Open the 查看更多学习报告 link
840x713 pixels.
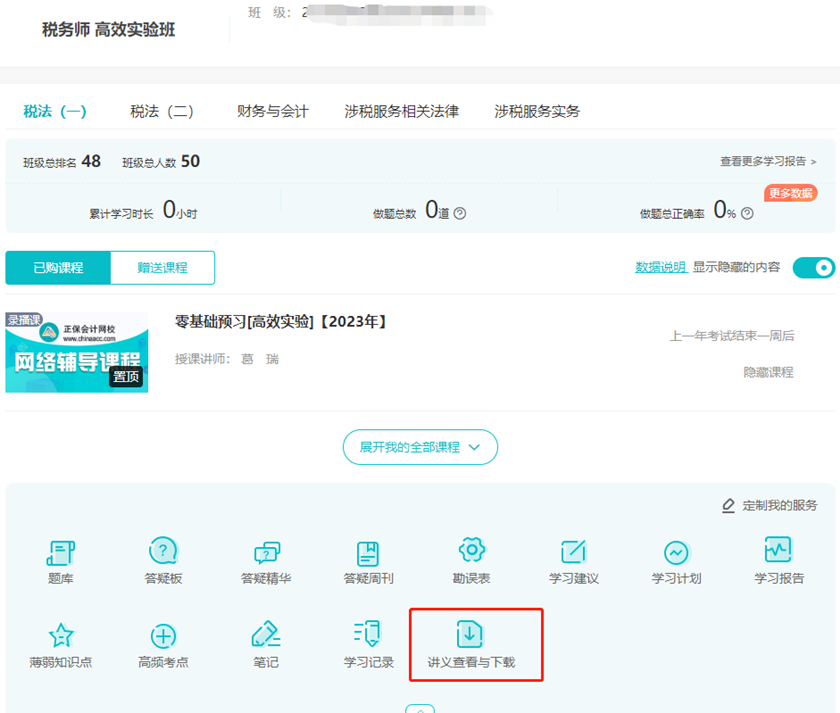pyautogui.click(x=768, y=161)
